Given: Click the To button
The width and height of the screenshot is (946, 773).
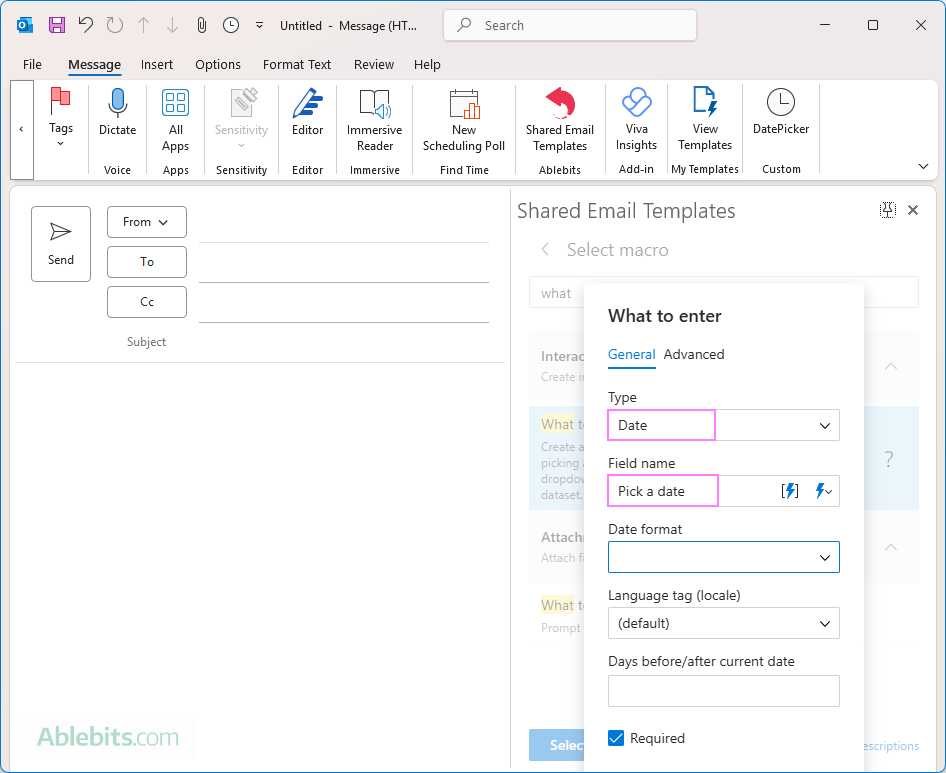Looking at the screenshot, I should pos(147,262).
